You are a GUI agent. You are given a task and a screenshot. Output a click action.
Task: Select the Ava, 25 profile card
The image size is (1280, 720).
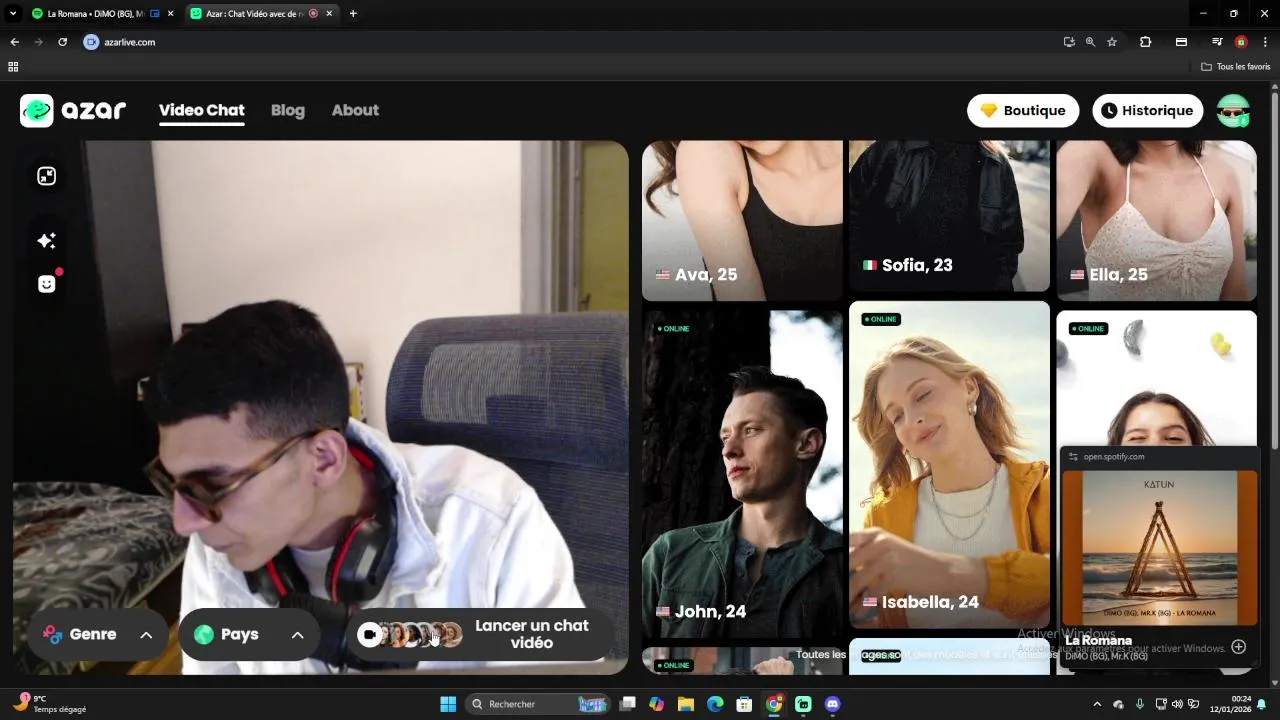[x=741, y=220]
